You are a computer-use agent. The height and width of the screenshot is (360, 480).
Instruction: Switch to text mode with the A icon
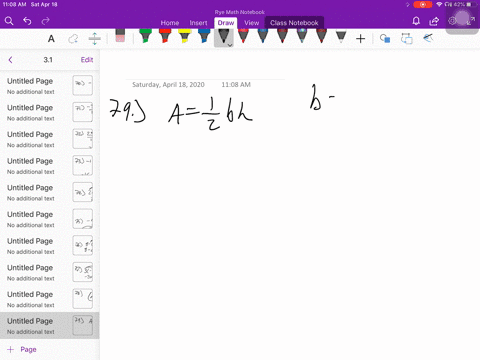click(x=51, y=39)
